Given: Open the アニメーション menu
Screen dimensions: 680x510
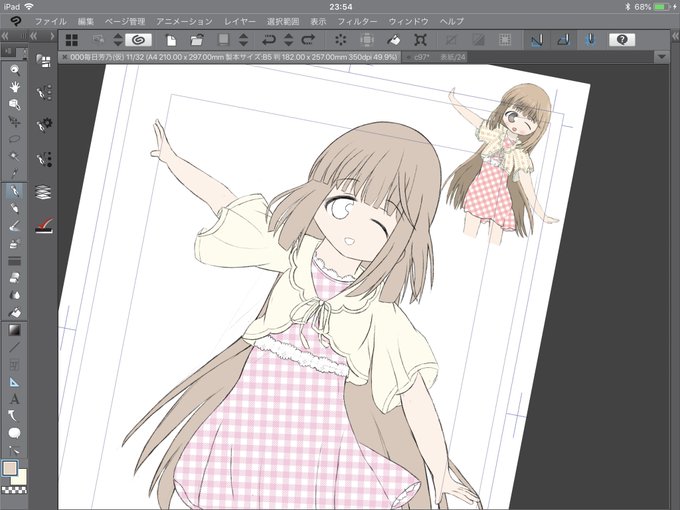Looking at the screenshot, I should [x=184, y=21].
